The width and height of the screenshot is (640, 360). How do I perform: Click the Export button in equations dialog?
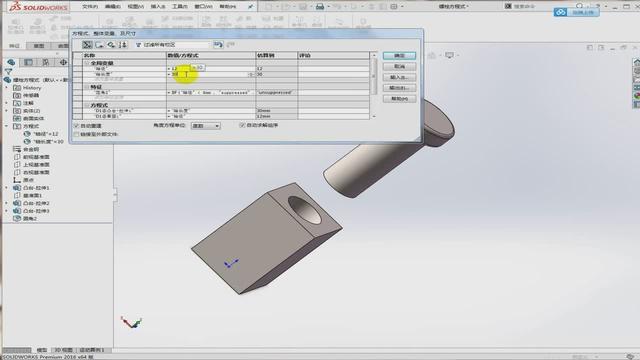399,88
